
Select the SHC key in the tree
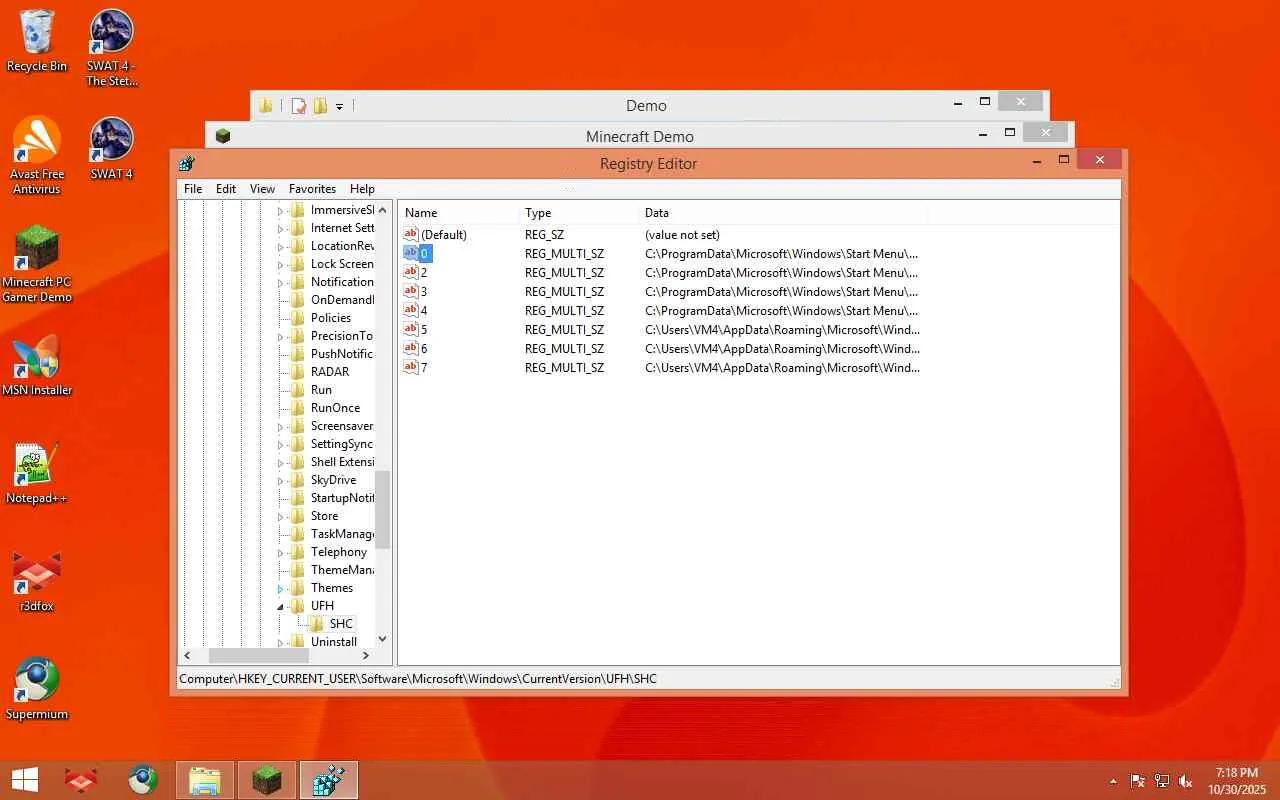coord(341,624)
